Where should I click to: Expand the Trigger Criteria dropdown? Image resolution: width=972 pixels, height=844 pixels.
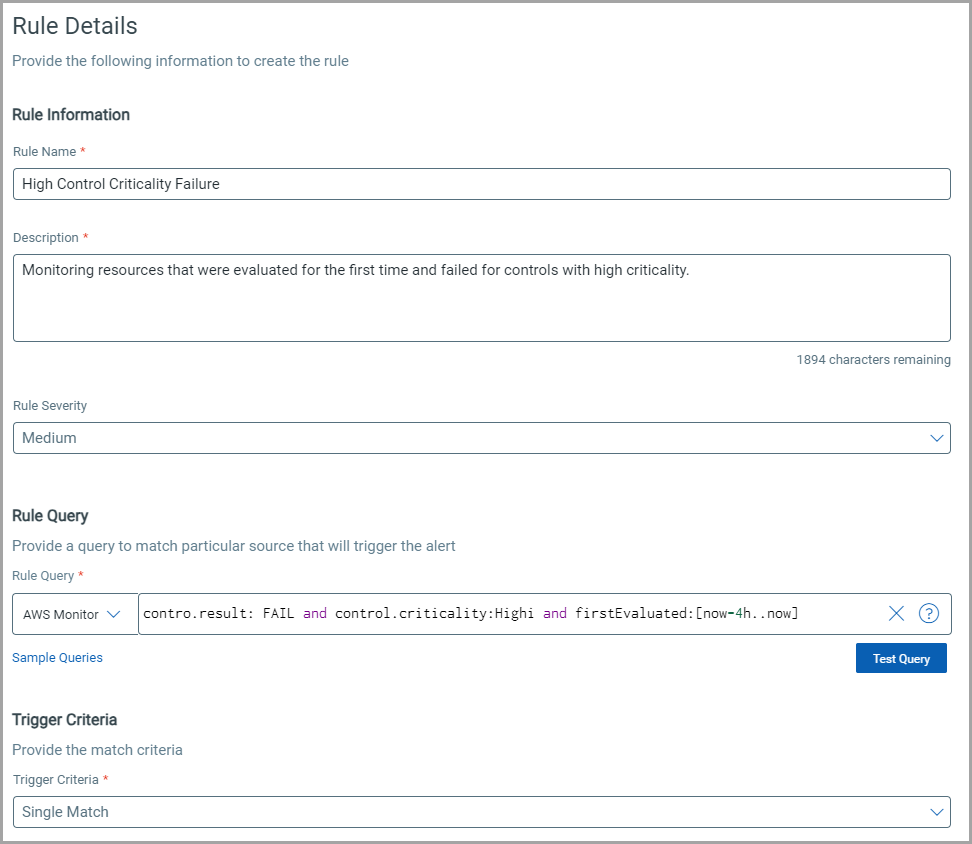(x=482, y=812)
